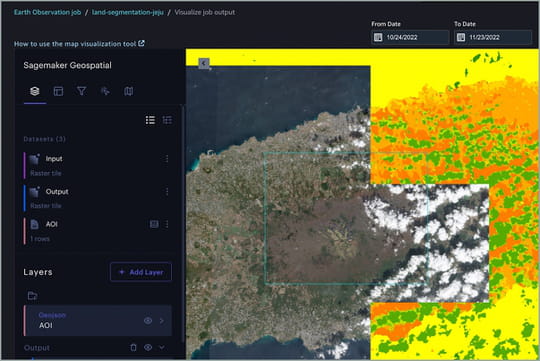Click the From Date input field

click(x=410, y=37)
